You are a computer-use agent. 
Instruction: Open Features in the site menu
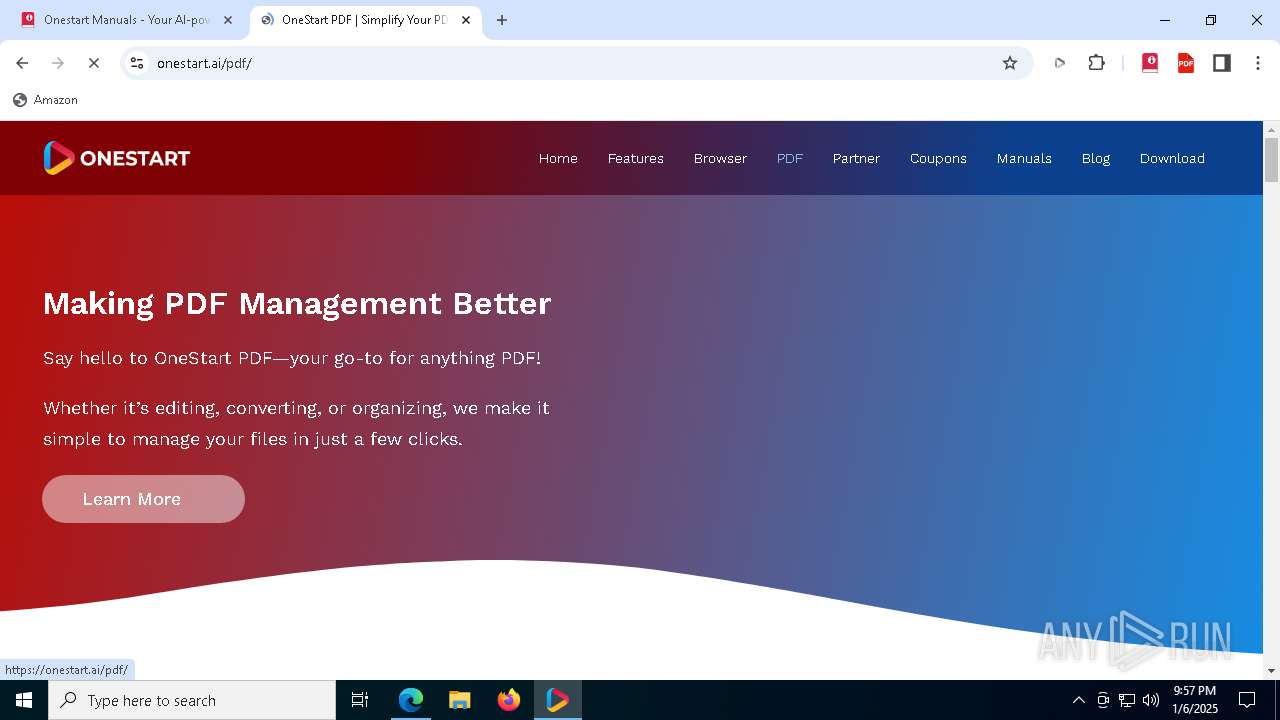(x=636, y=158)
